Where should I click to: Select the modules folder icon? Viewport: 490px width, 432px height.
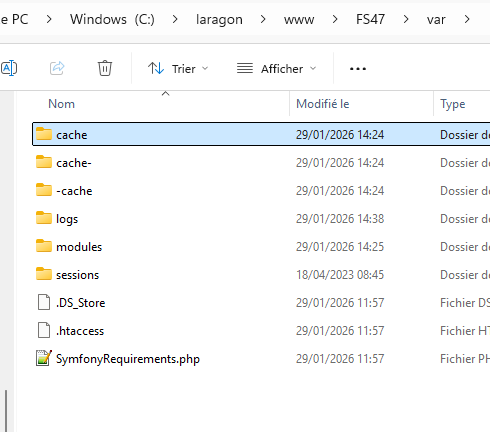pos(44,246)
